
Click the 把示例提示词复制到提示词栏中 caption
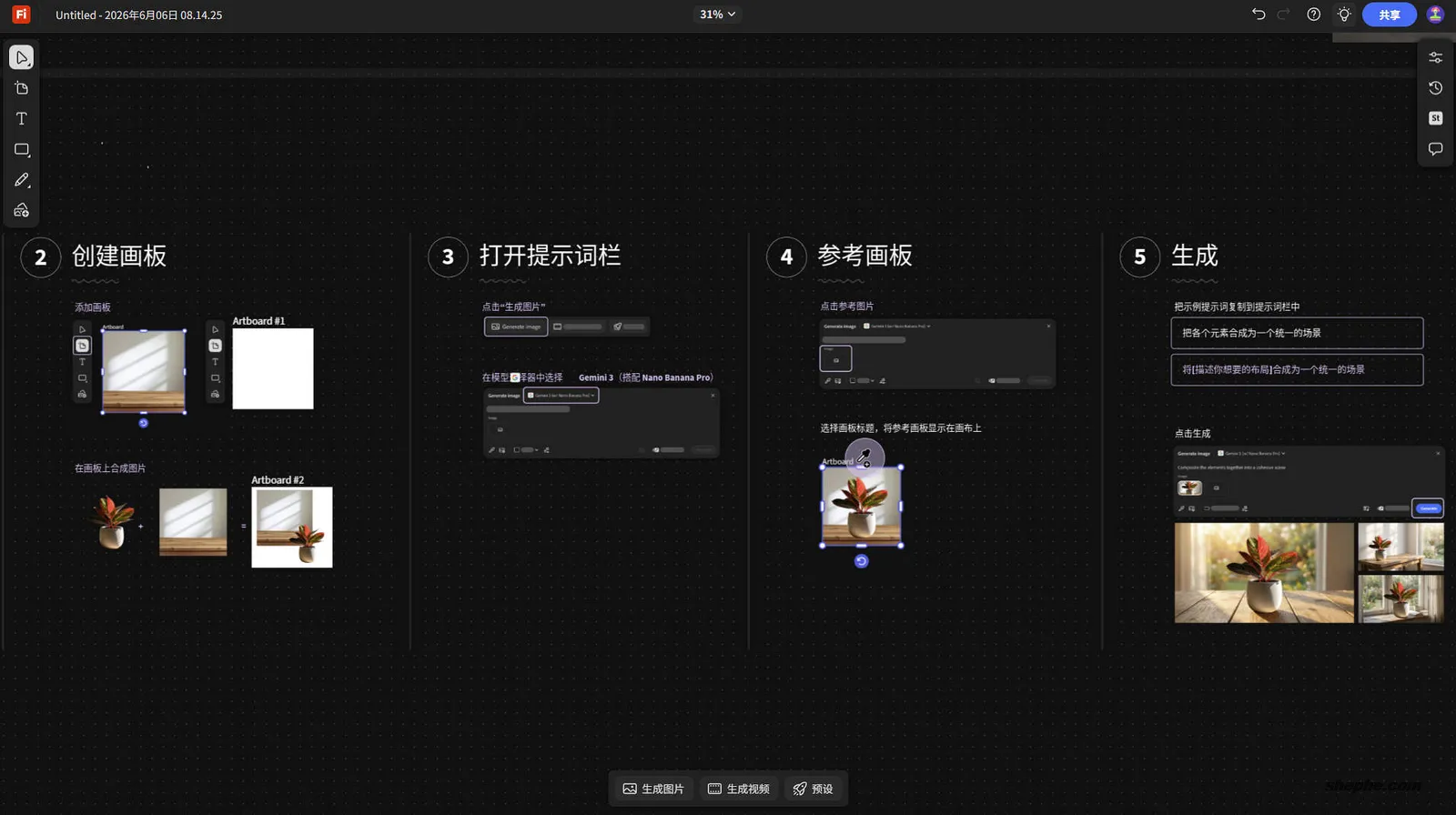pyautogui.click(x=1237, y=307)
